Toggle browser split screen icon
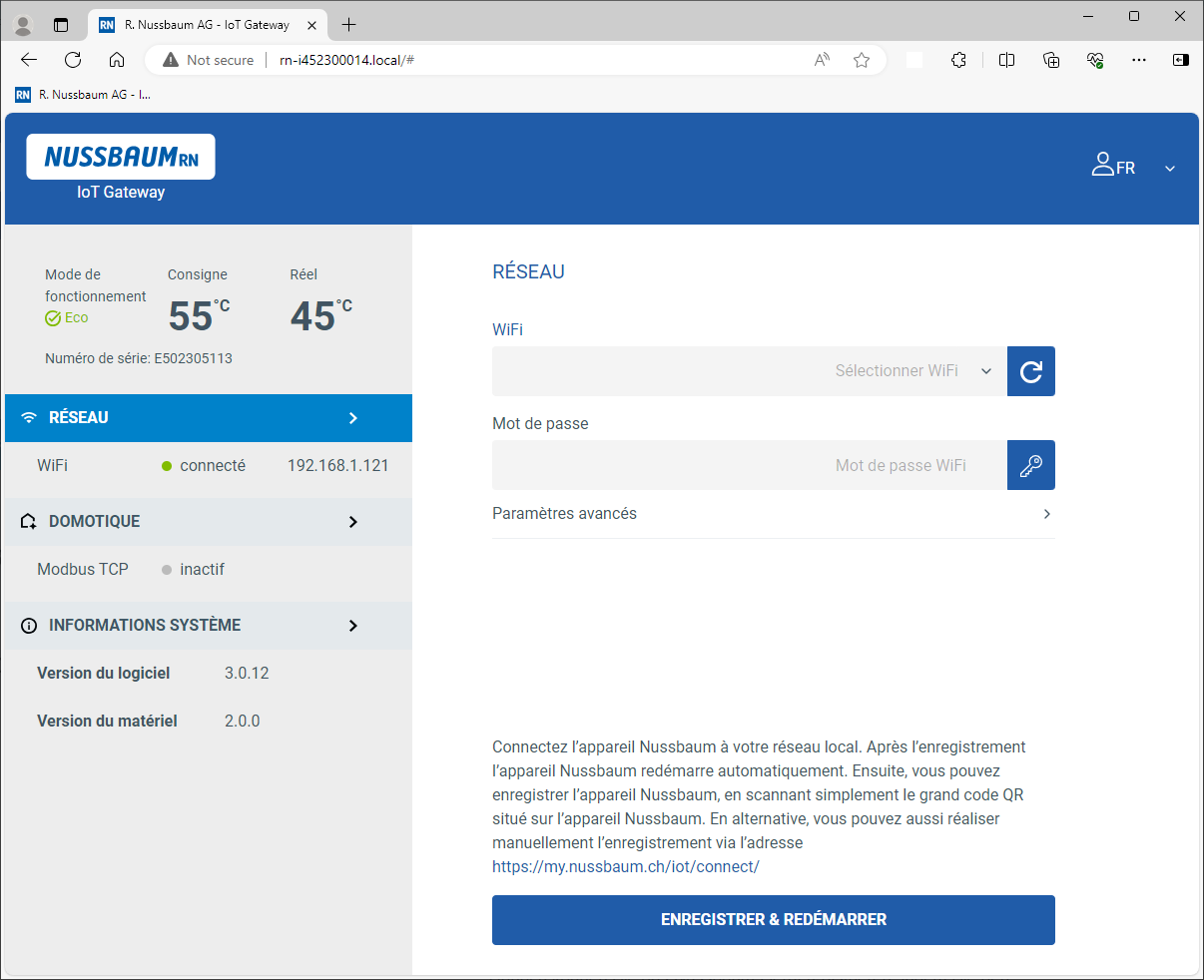Image resolution: width=1204 pixels, height=980 pixels. click(x=1006, y=60)
